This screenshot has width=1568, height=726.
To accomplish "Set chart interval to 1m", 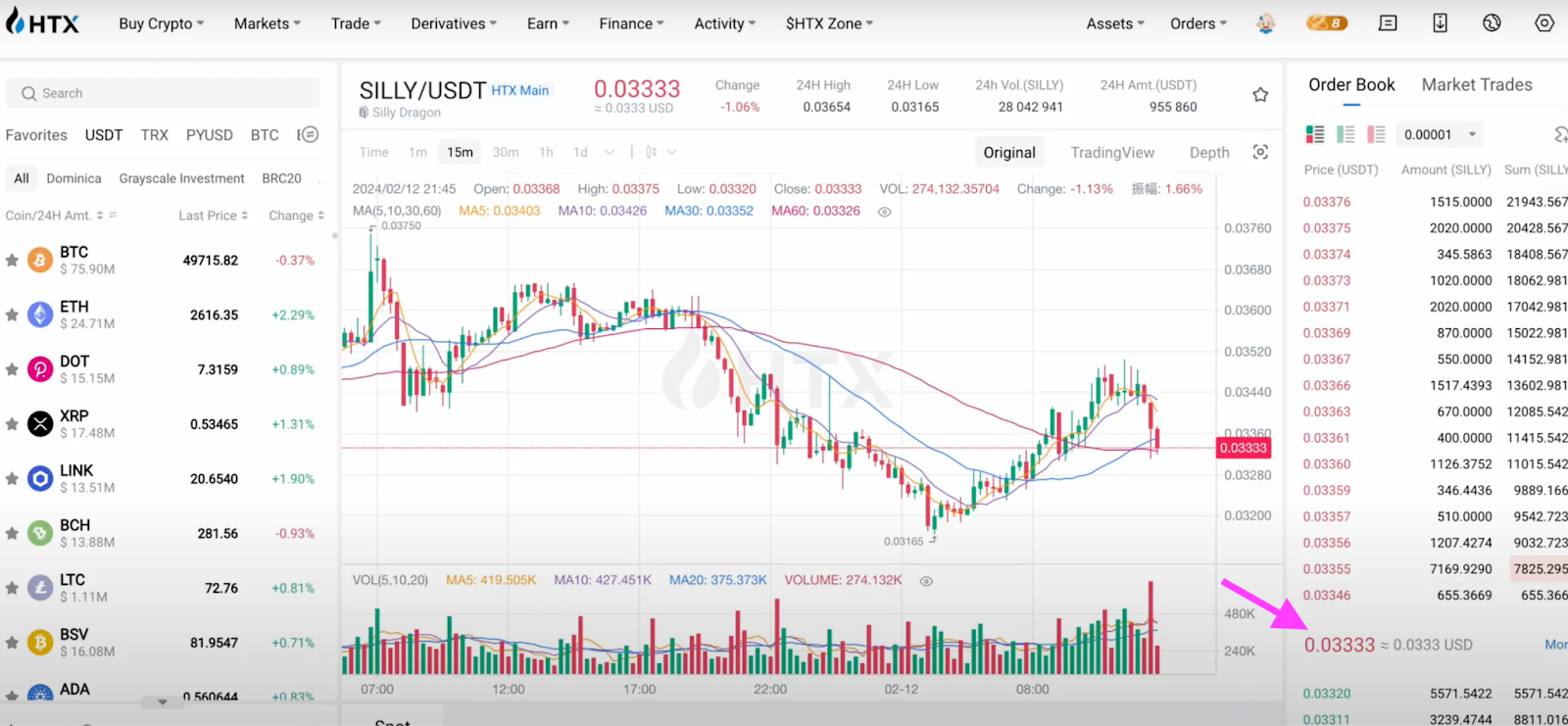I will point(417,152).
